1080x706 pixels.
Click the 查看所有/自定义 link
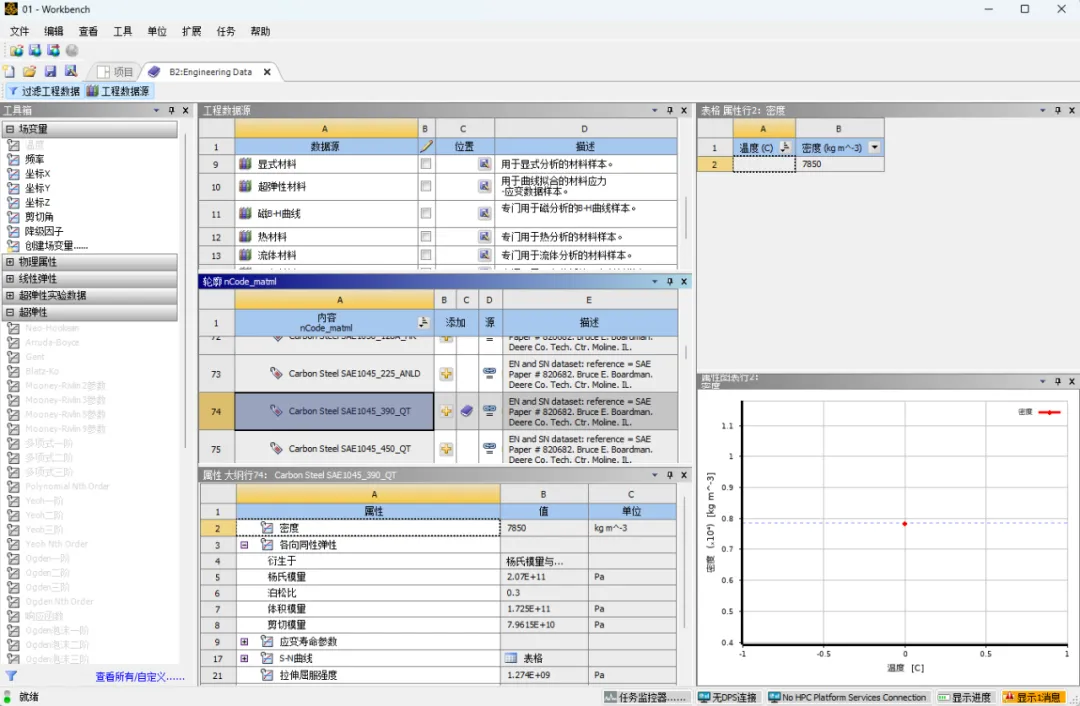tap(140, 677)
